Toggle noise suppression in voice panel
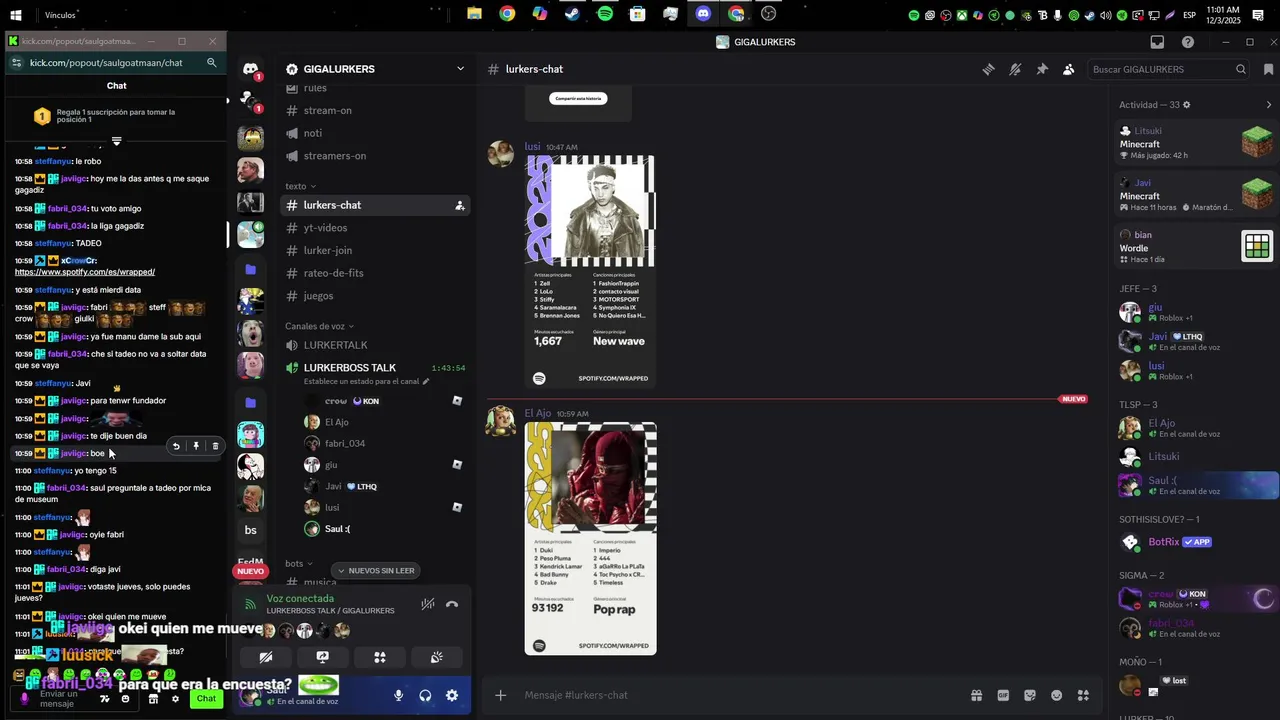This screenshot has width=1280, height=720. coord(427,604)
